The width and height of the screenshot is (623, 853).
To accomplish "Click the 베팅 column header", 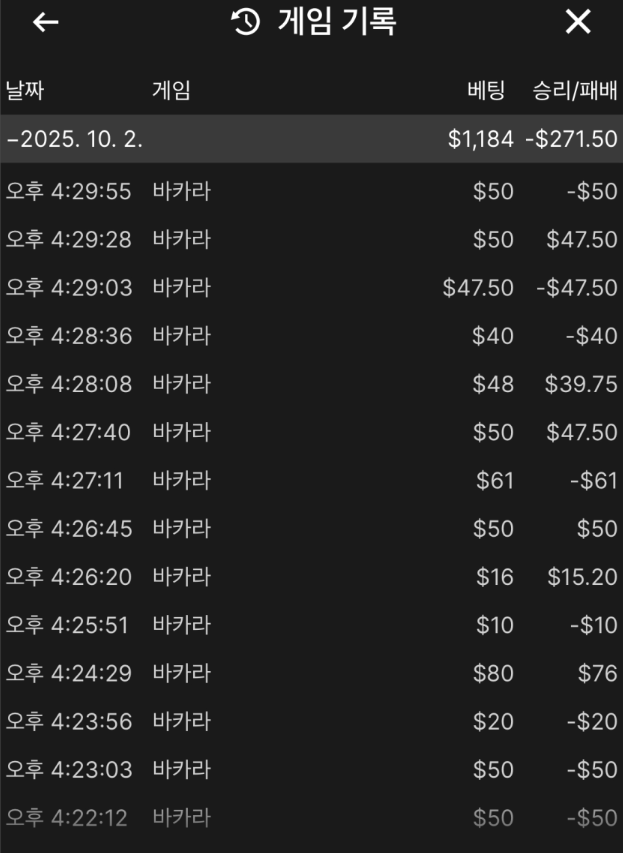I will [490, 91].
